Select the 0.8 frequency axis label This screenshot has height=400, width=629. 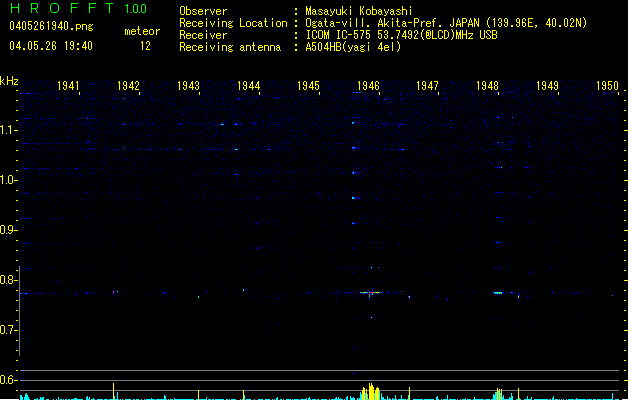[9, 280]
